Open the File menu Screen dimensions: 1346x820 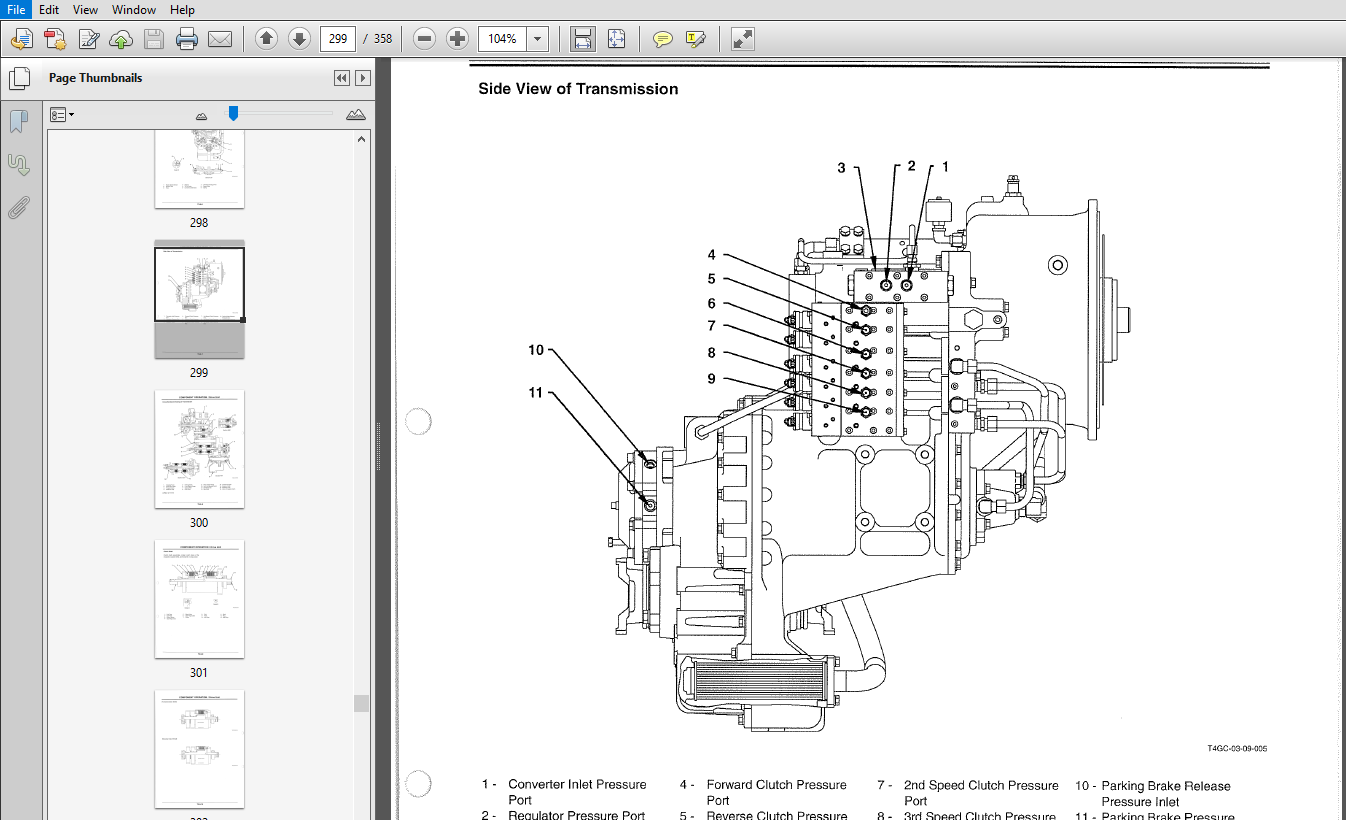[x=16, y=9]
